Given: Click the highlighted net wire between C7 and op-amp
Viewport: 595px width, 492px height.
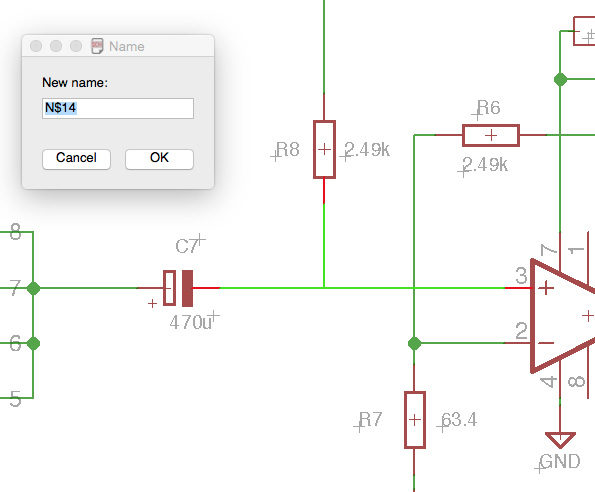Looking at the screenshot, I should coord(362,288).
